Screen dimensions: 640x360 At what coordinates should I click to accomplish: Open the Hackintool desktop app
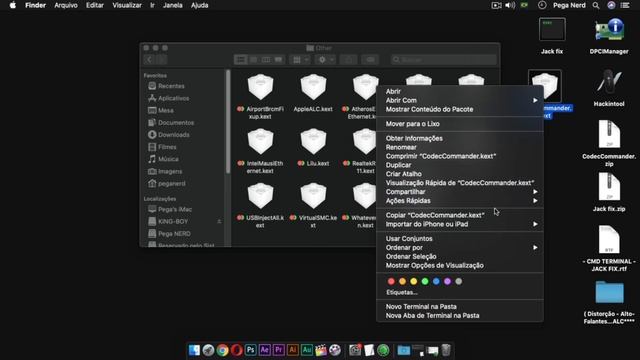pos(609,81)
